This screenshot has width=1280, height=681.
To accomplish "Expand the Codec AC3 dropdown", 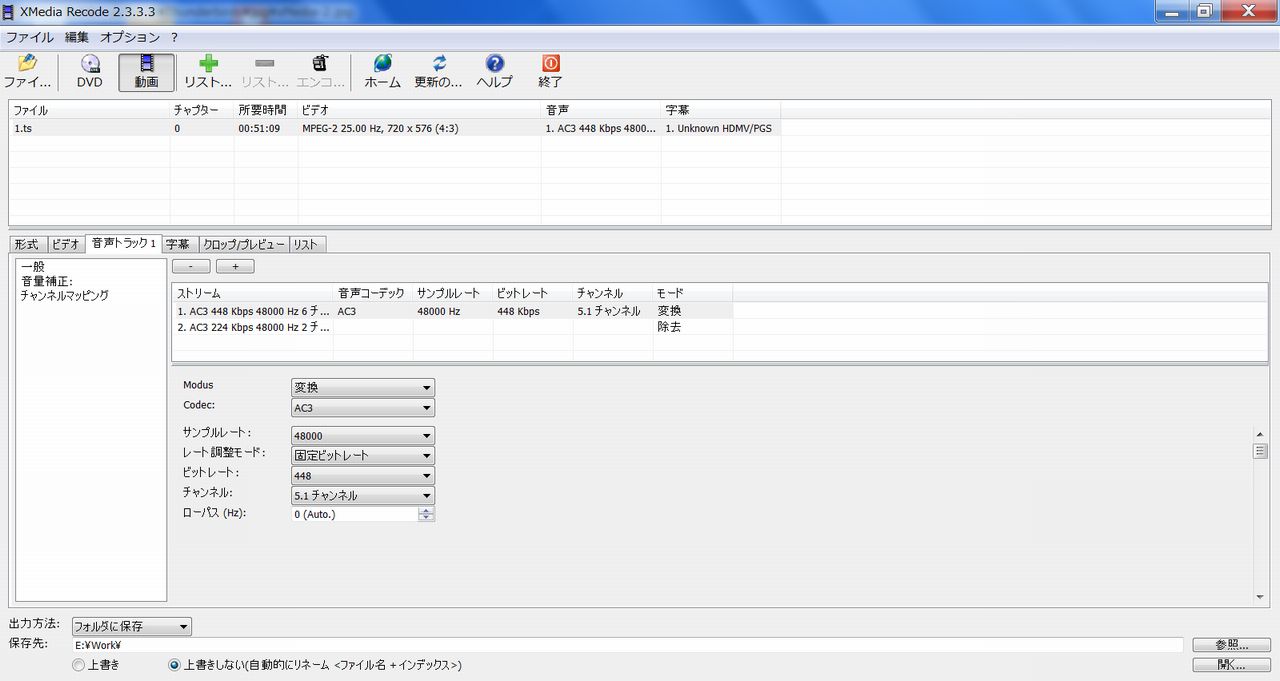I will pos(363,408).
